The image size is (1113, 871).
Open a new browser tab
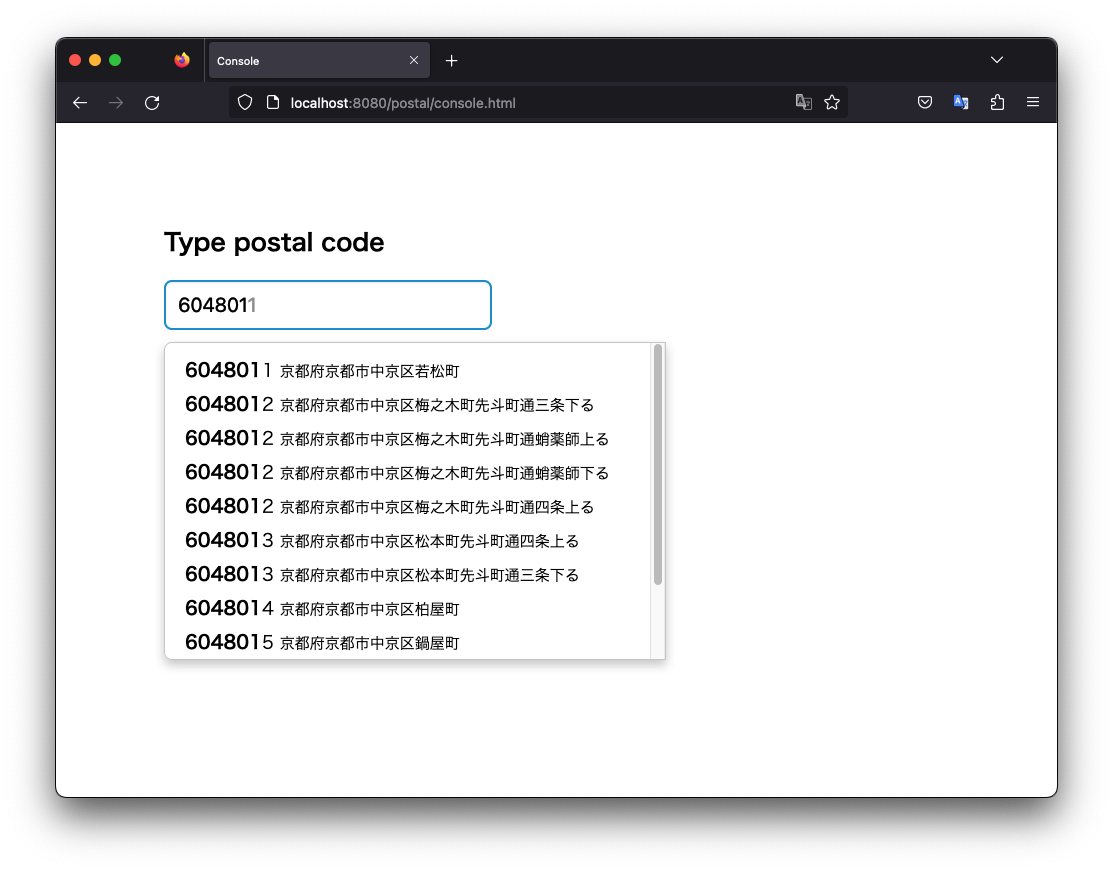pyautogui.click(x=451, y=60)
